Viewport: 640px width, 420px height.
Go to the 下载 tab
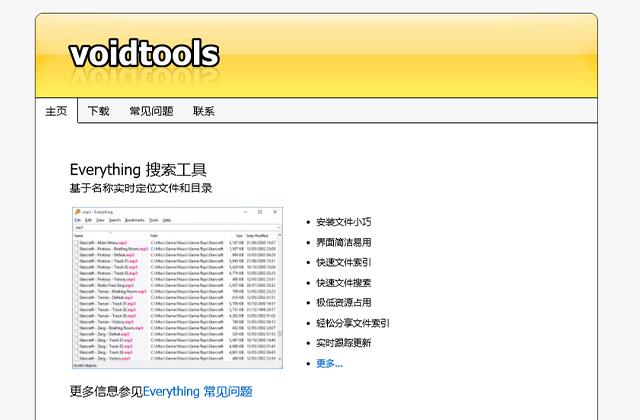(99, 111)
